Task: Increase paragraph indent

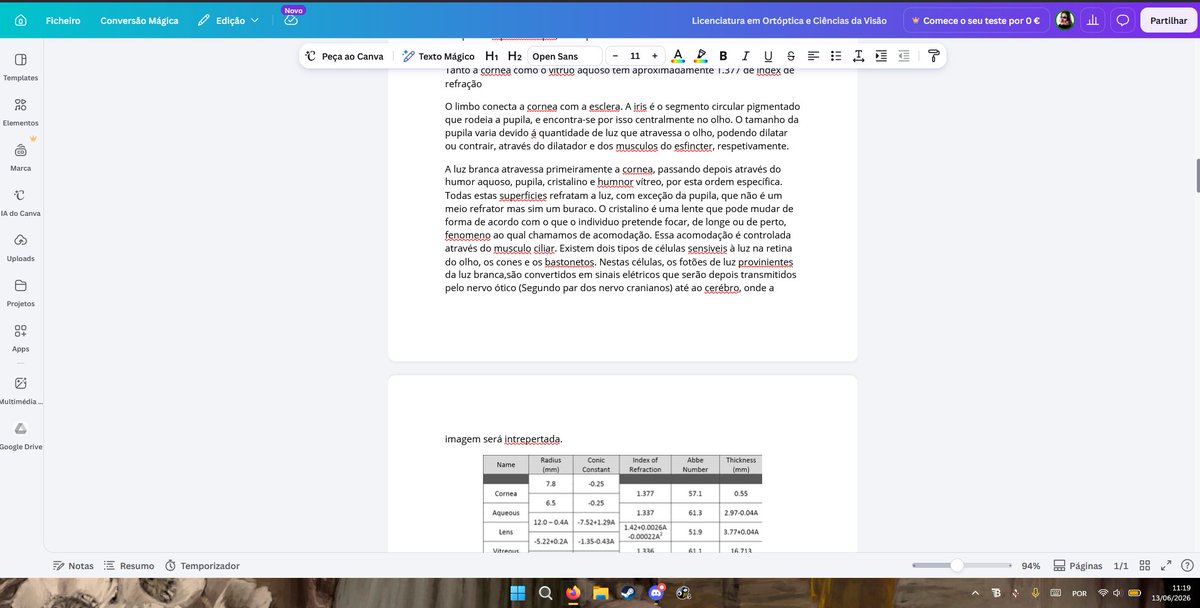Action: [x=881, y=56]
